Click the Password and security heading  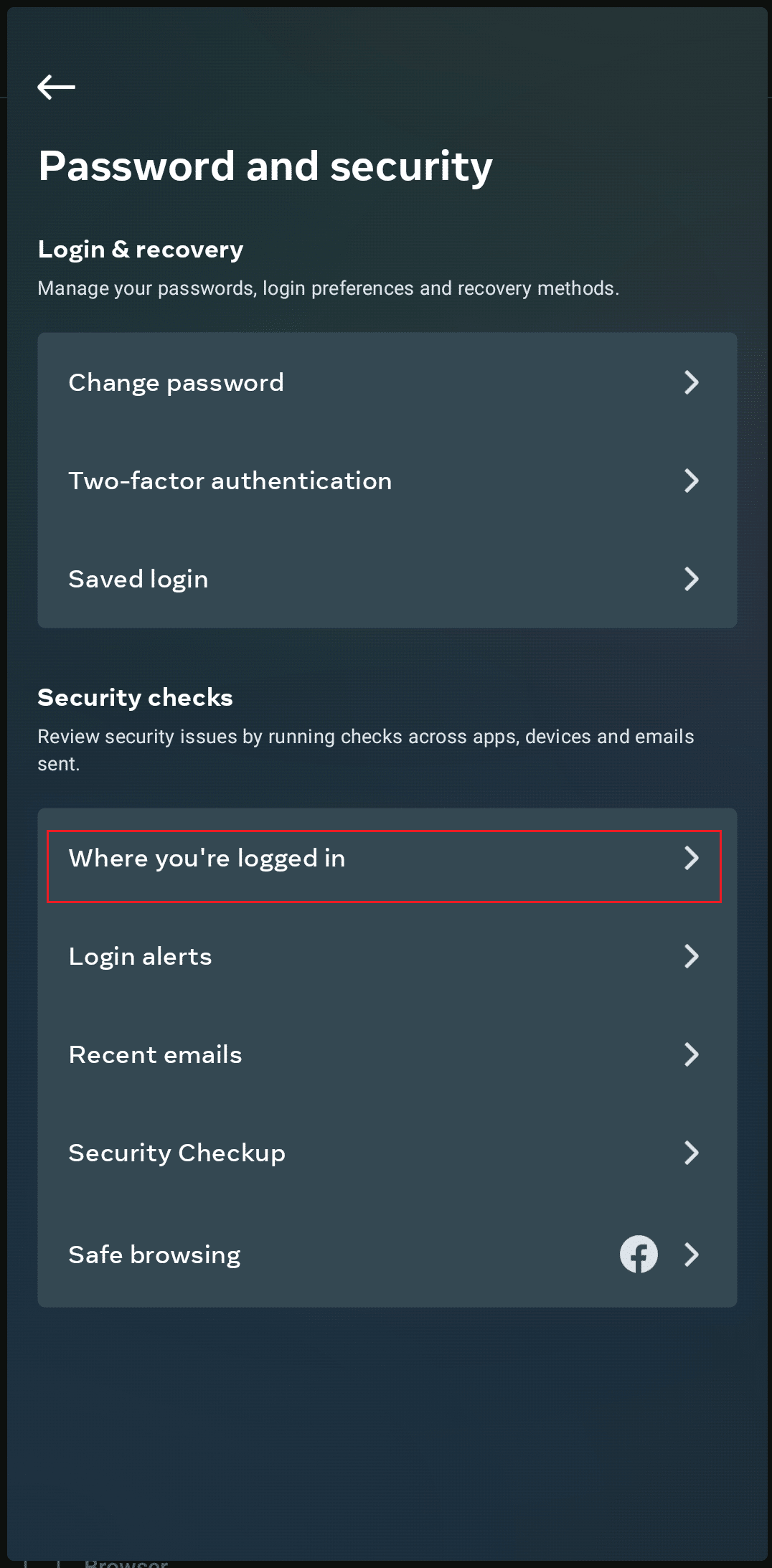tap(265, 167)
